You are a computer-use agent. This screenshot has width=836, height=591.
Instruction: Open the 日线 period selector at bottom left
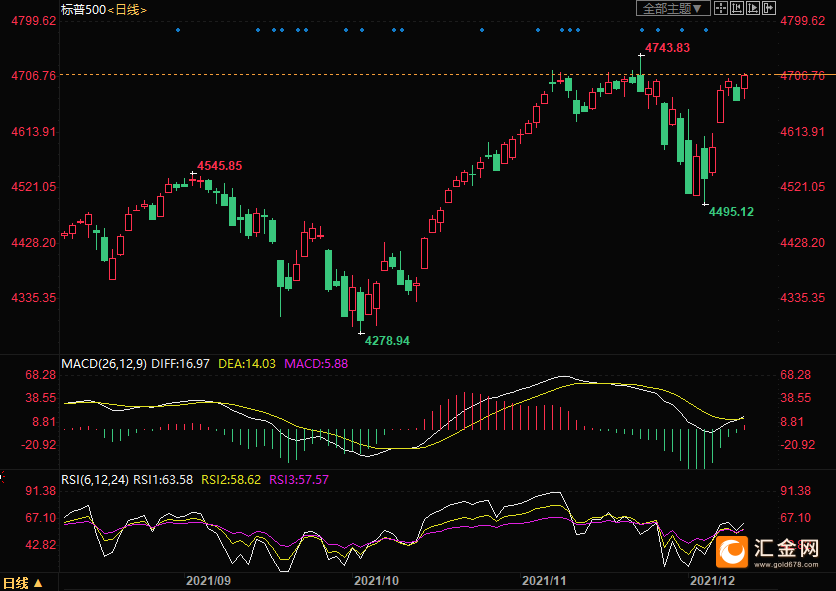[x=22, y=582]
